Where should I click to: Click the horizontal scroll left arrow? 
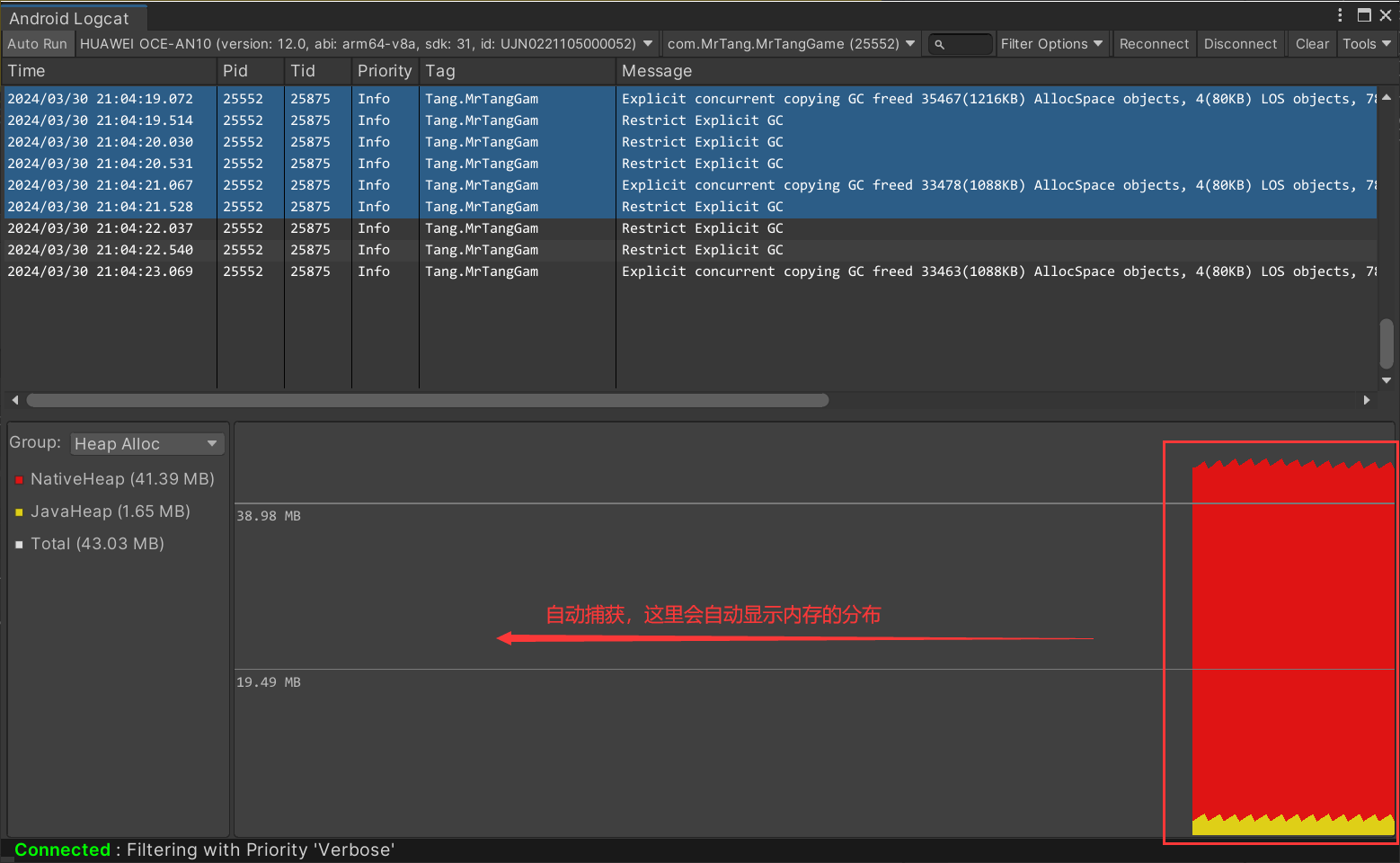pos(15,400)
